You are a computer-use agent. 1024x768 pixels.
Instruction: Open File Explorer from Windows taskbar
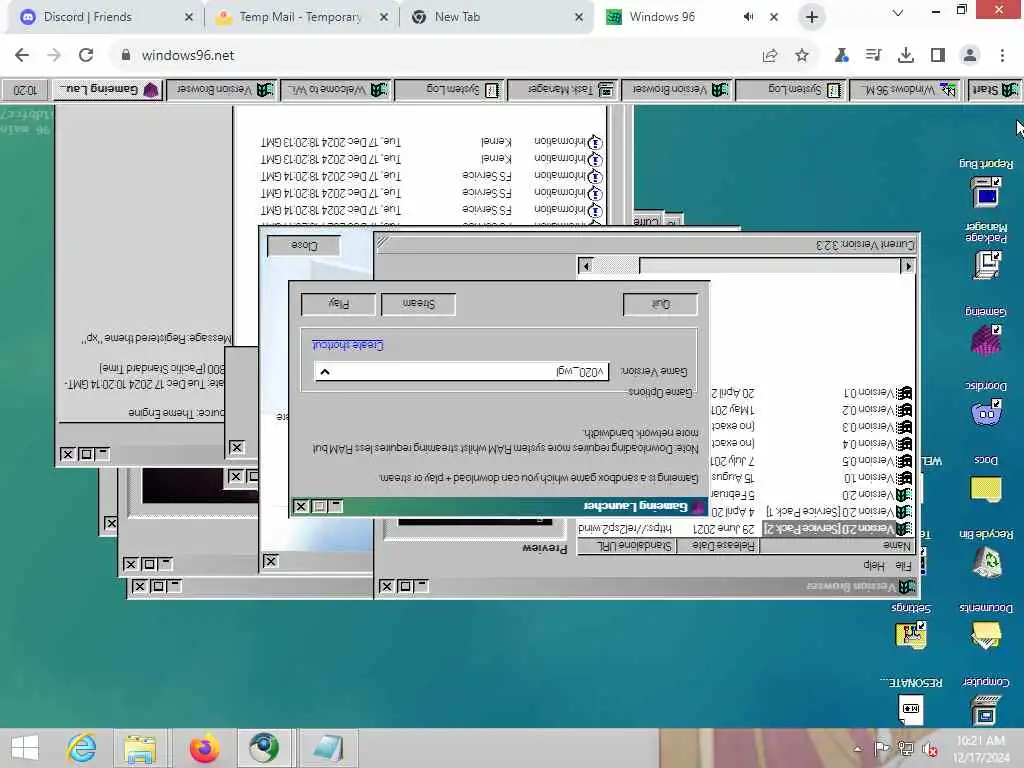[x=140, y=748]
